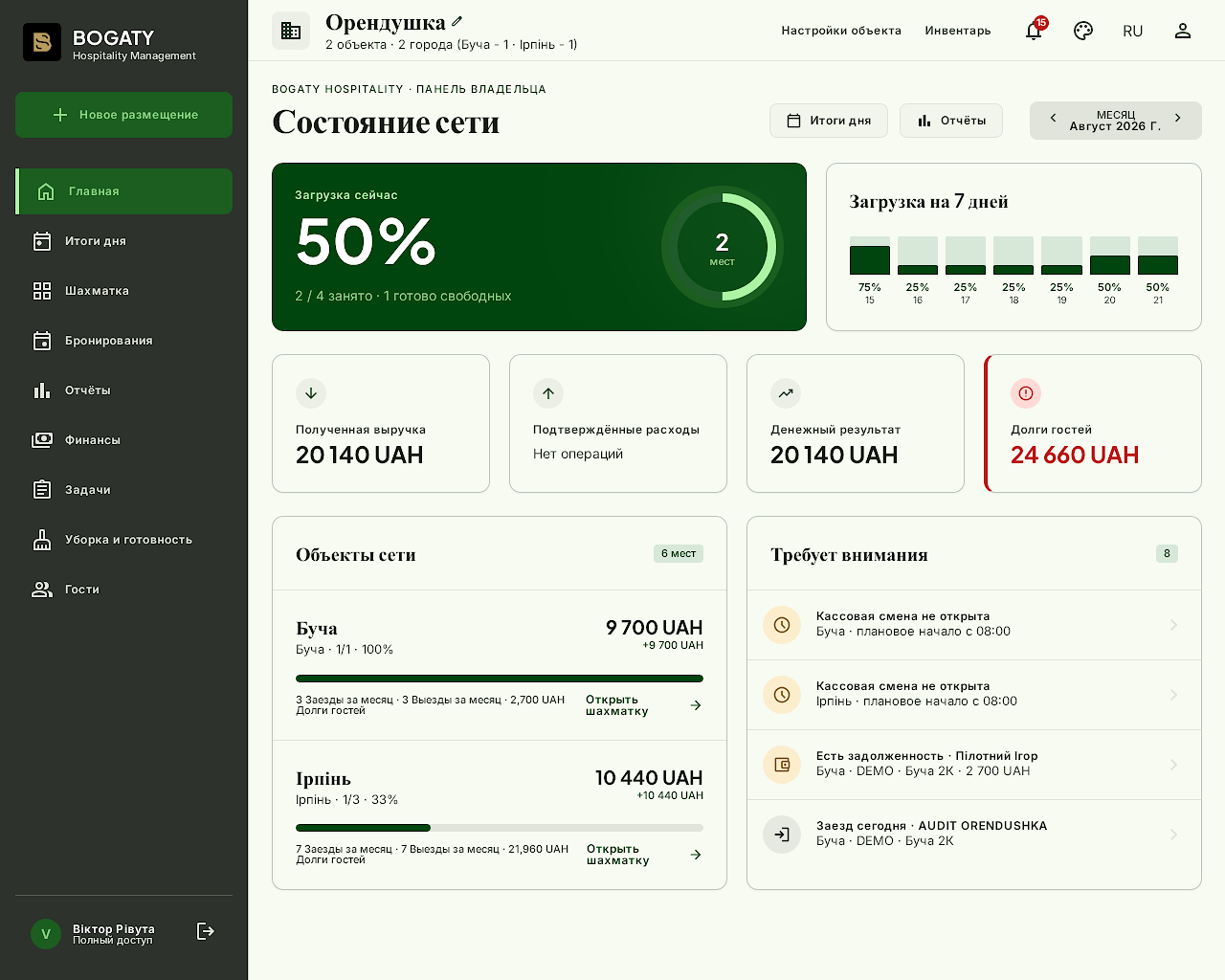Click the Буча progress bar
The height and width of the screenshot is (980, 1225).
500,679
